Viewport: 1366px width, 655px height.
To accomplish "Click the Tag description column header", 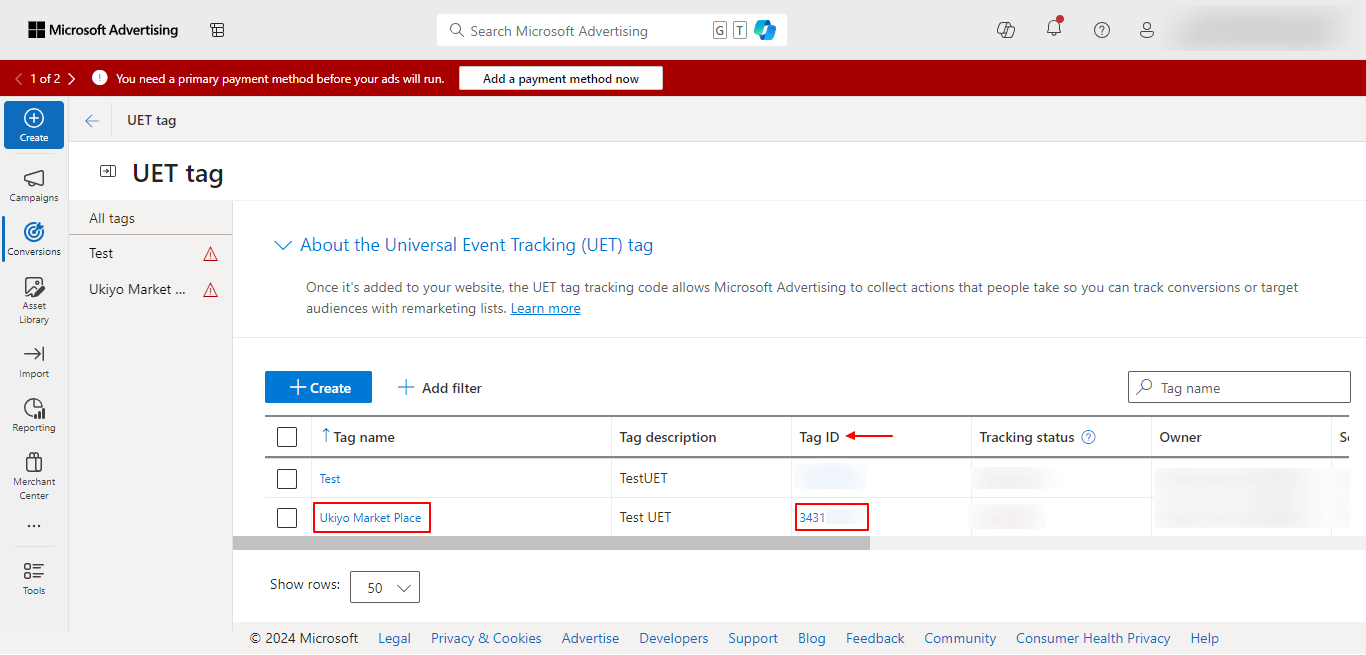I will (x=668, y=437).
